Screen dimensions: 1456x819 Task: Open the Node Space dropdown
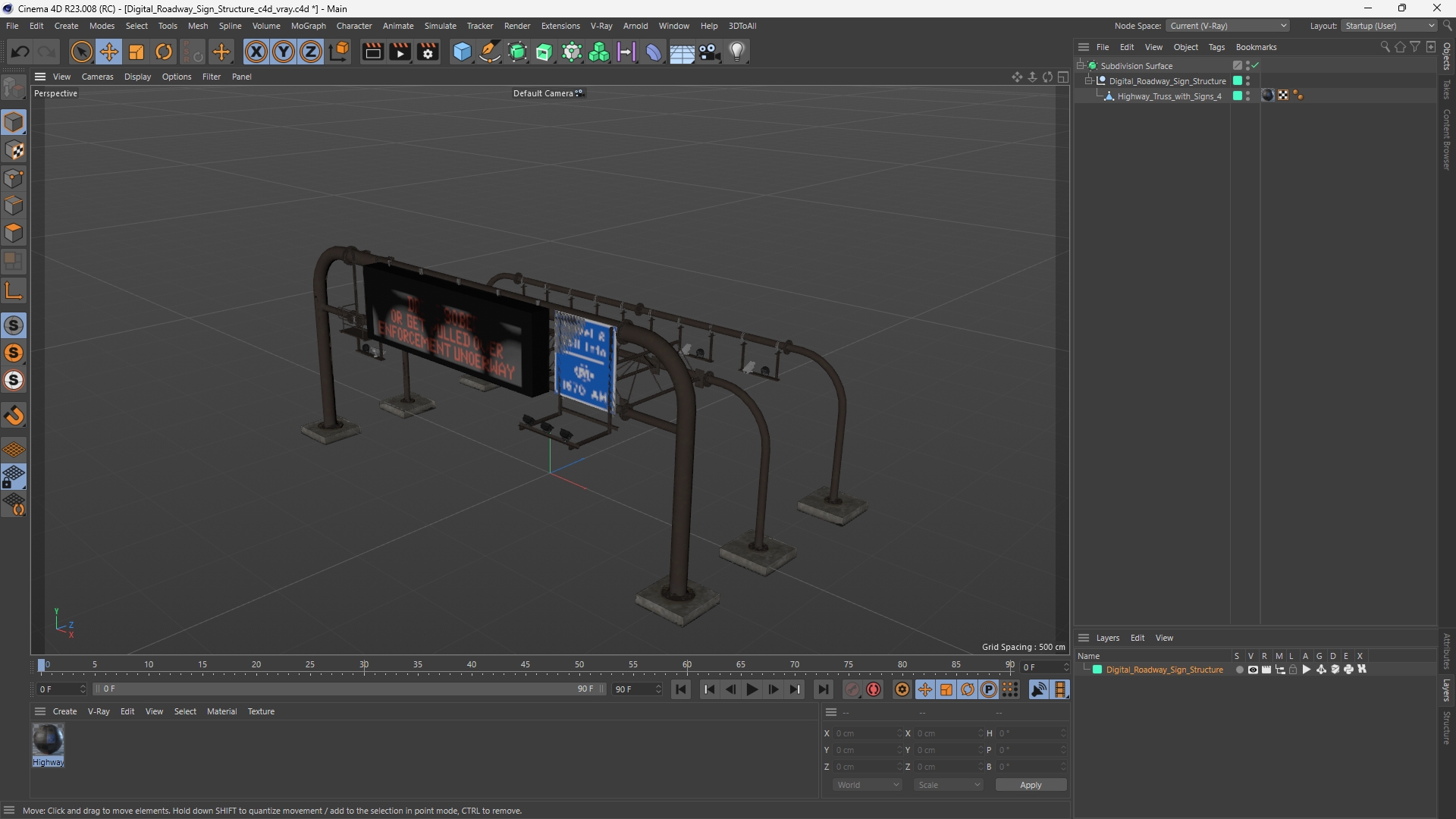(1228, 26)
